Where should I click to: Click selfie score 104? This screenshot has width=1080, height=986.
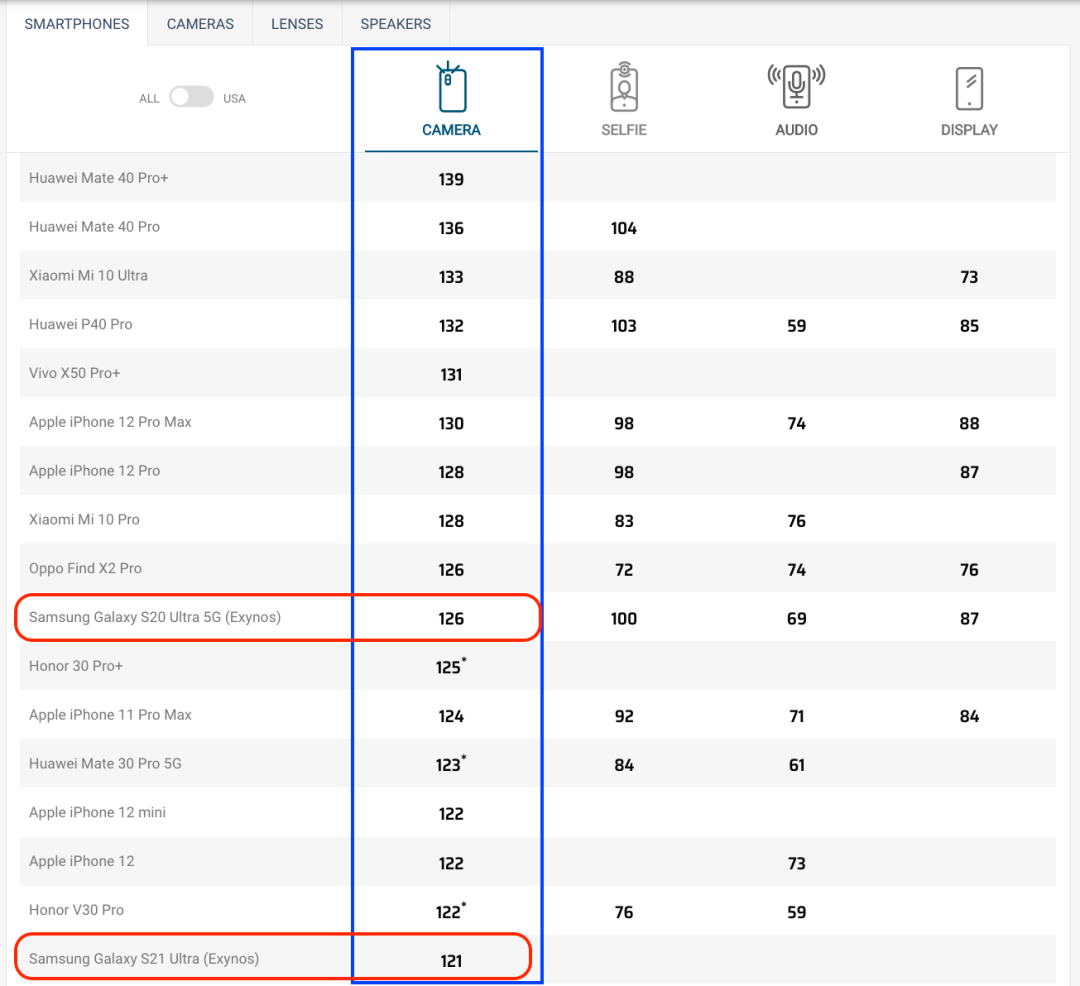point(624,228)
